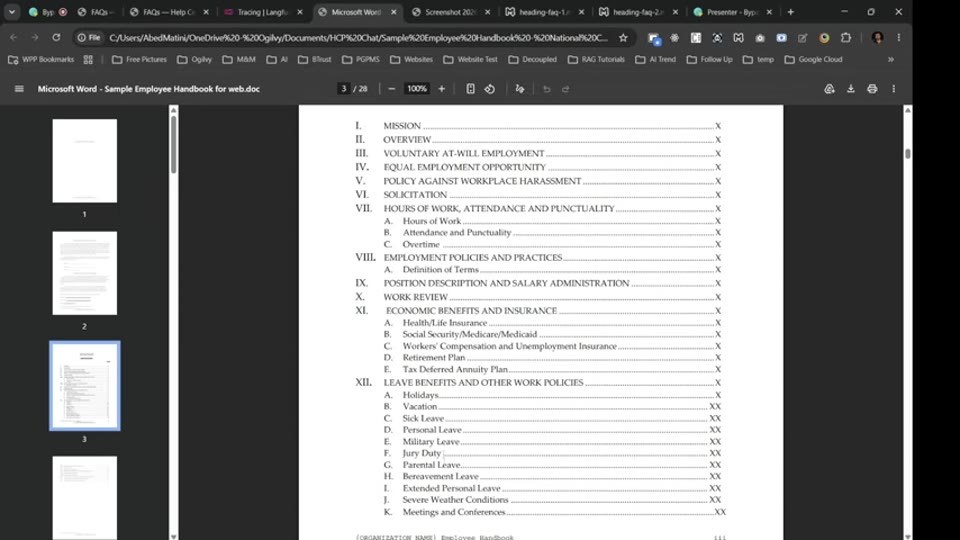
Task: Open the PGPMS bookmark folder
Action: (361, 59)
